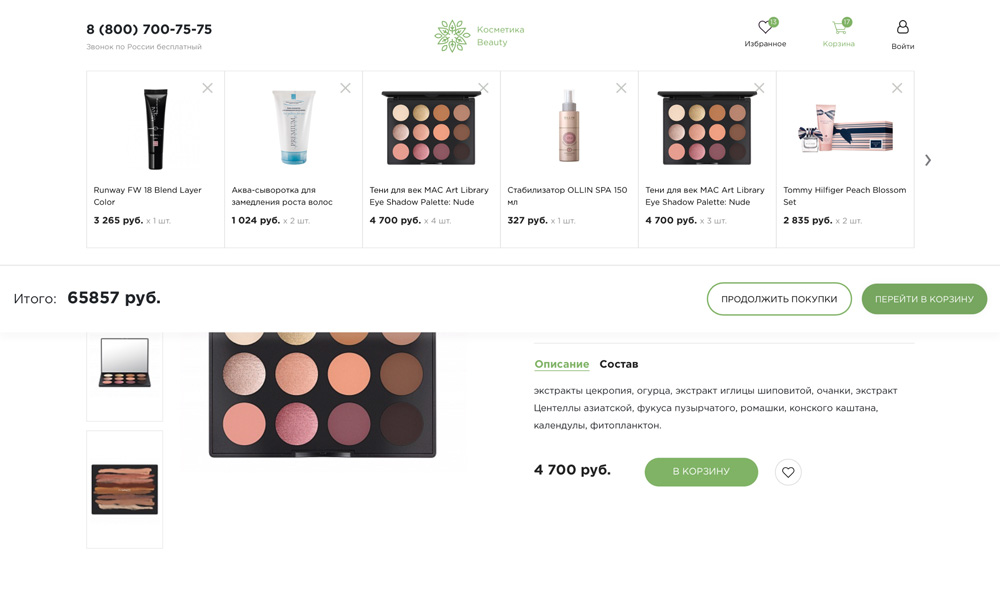
Task: Click the user login icon
Action: coord(902,28)
